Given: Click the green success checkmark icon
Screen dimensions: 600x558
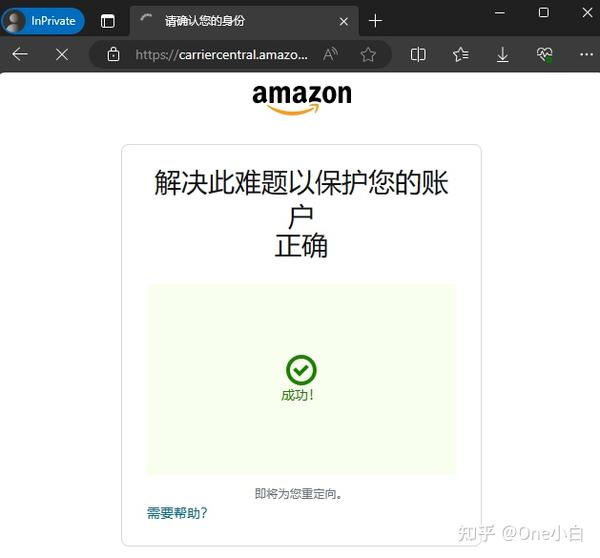Looking at the screenshot, I should (301, 370).
